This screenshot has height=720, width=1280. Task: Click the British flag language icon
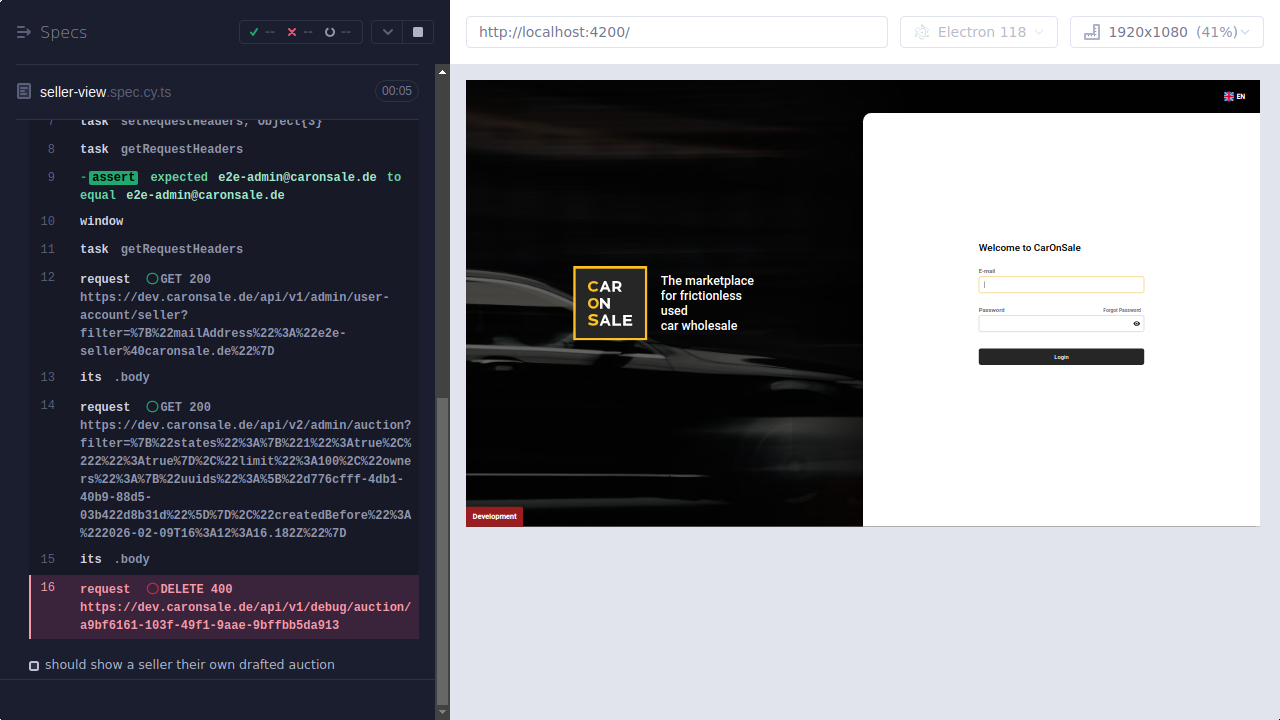(x=1228, y=96)
